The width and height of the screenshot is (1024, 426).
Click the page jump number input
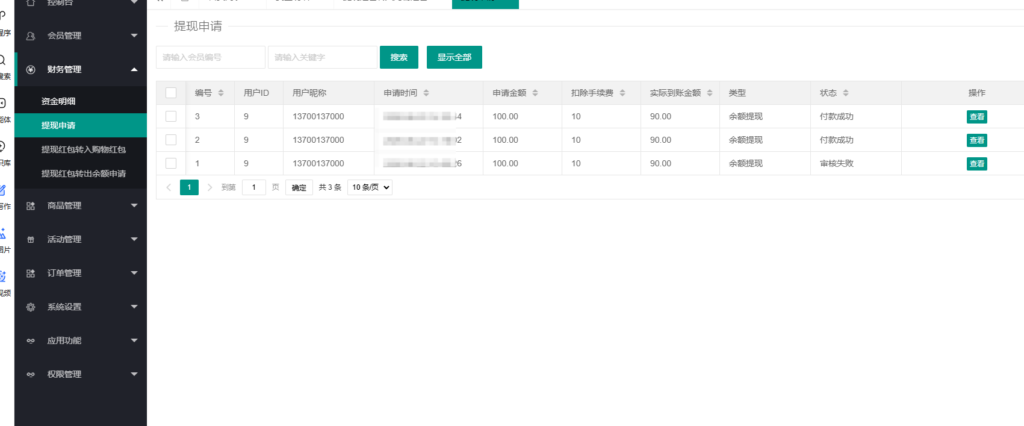(x=254, y=188)
